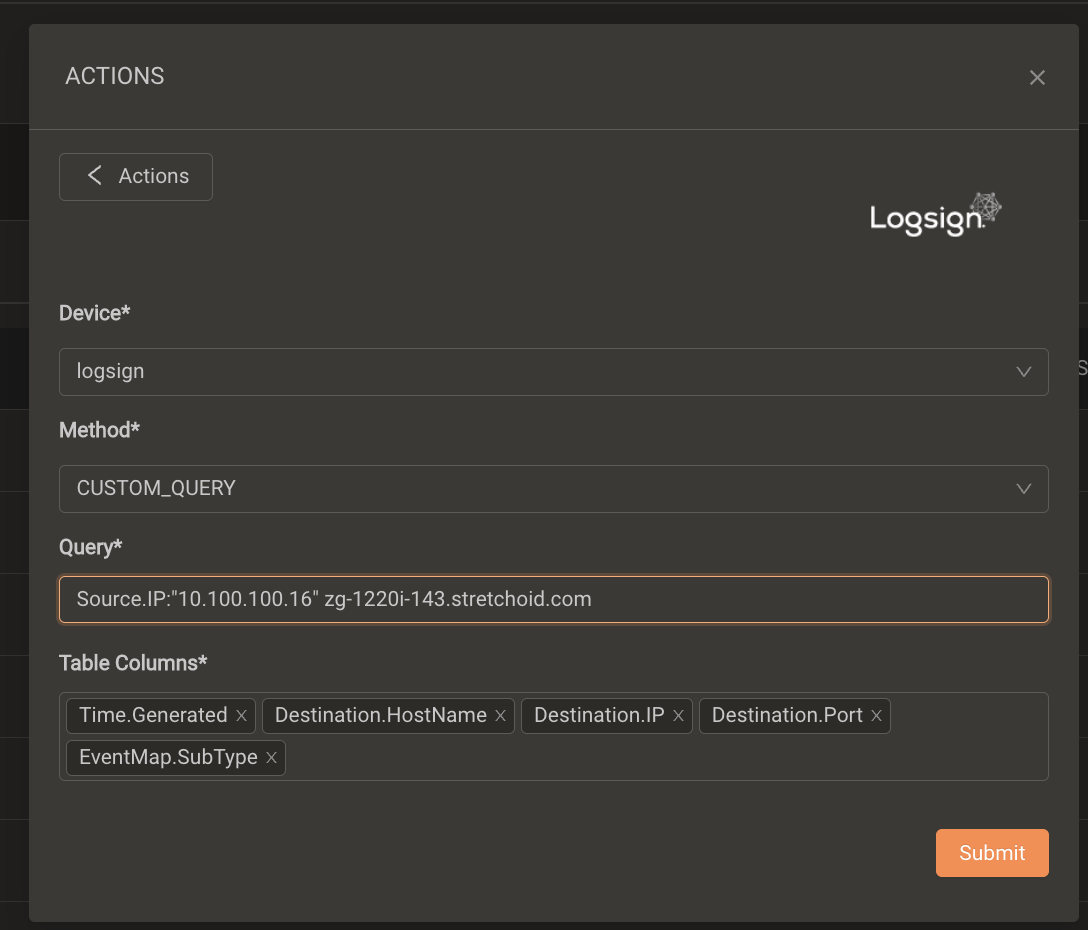Screen dimensions: 1088x930
Task: Remove the Time.Generated table column tag
Action: tap(240, 715)
